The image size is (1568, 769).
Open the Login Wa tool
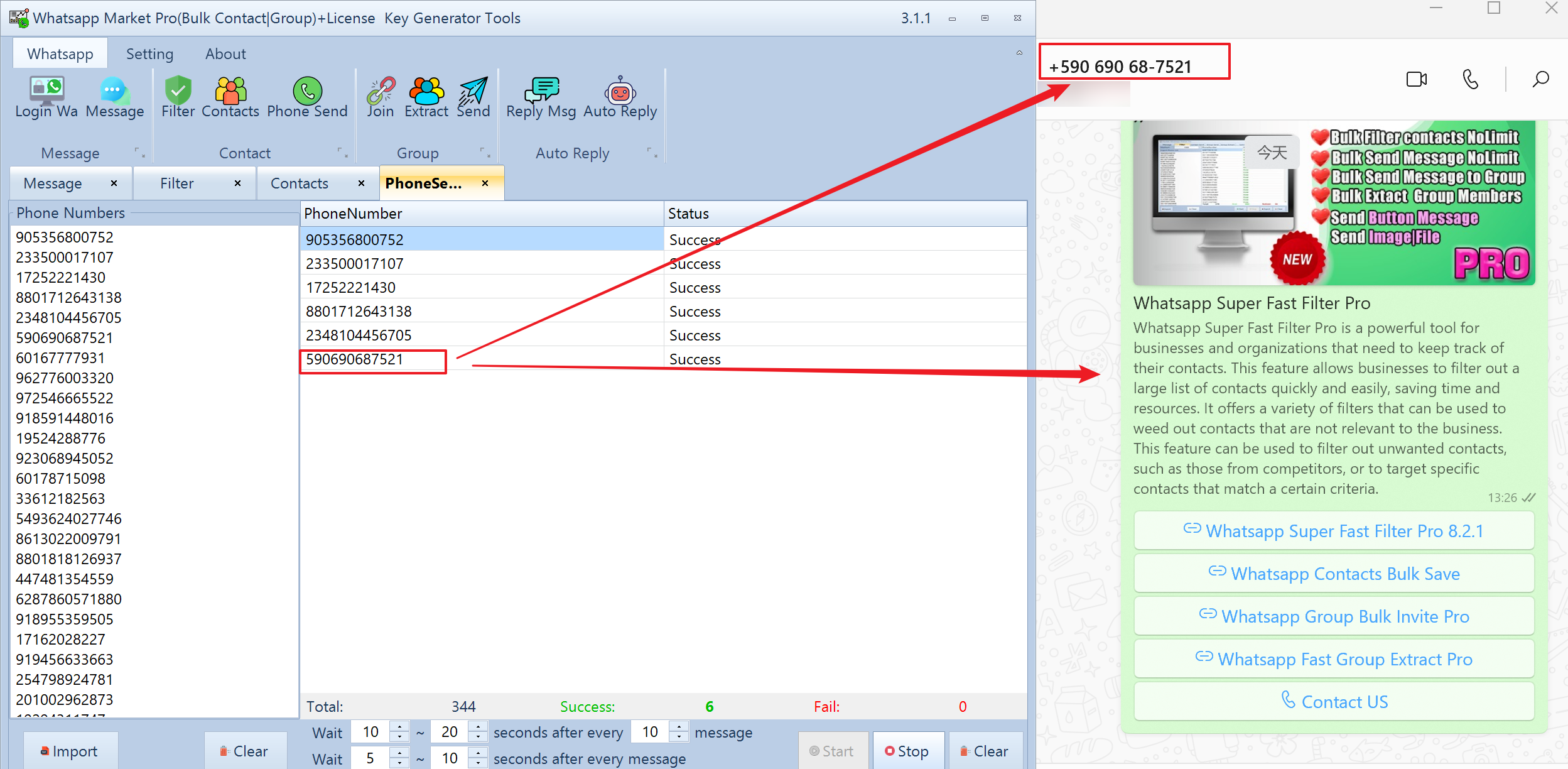46,97
